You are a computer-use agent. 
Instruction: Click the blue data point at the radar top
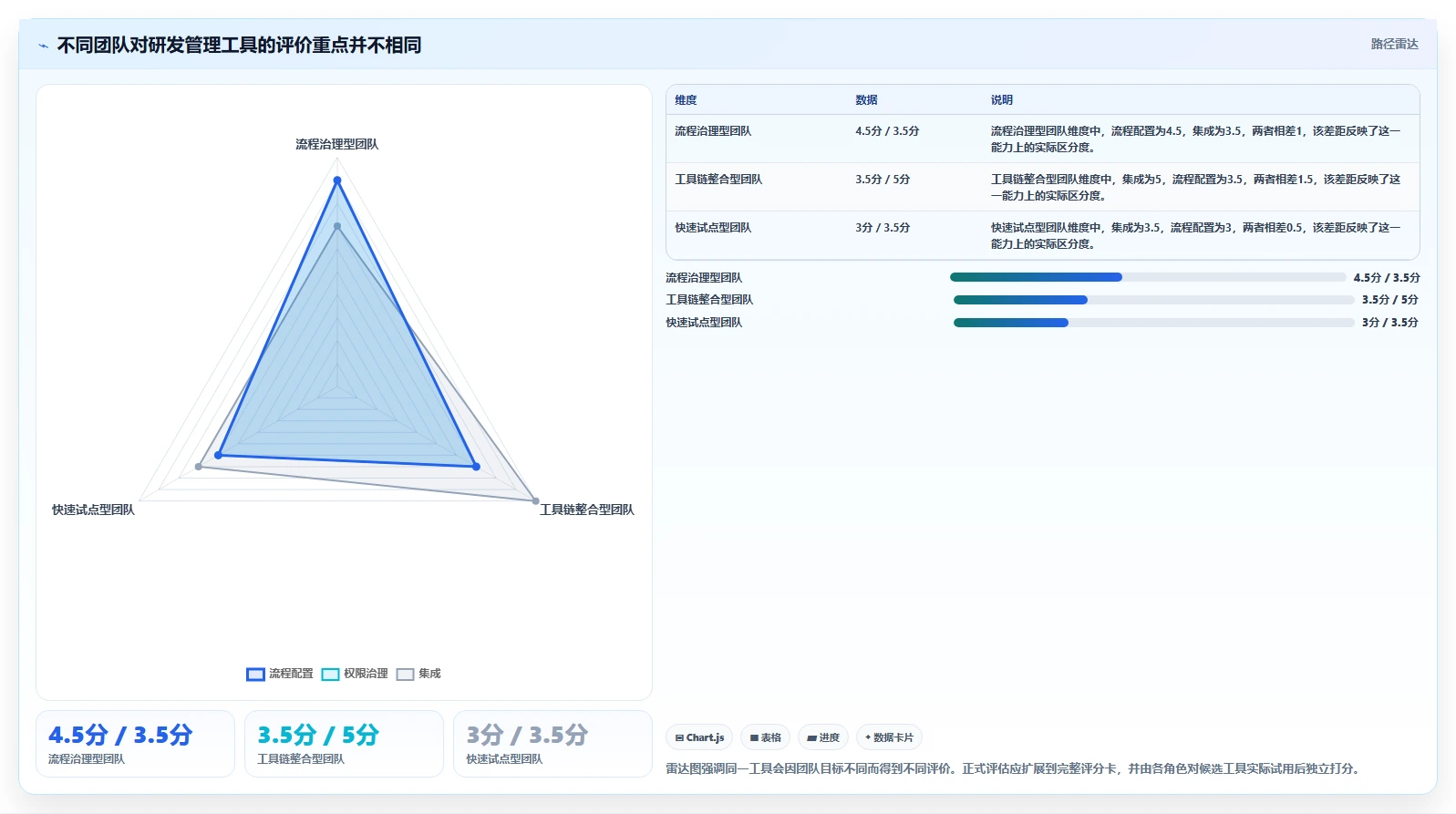pyautogui.click(x=337, y=180)
